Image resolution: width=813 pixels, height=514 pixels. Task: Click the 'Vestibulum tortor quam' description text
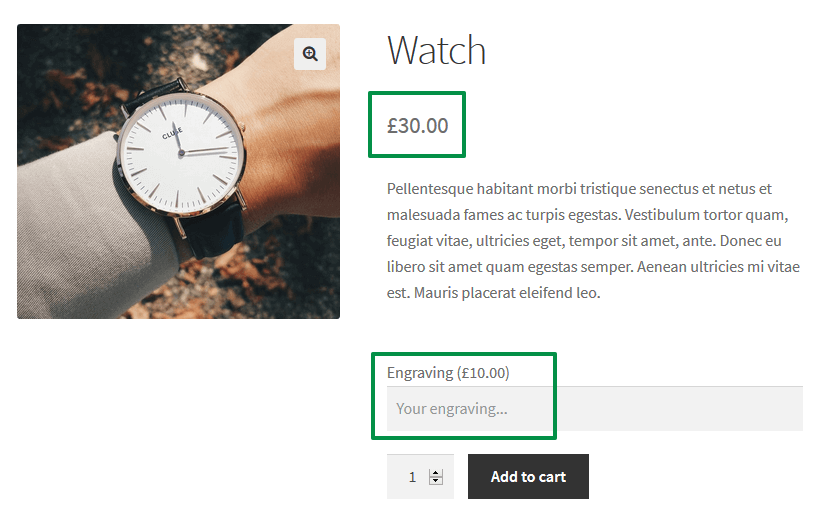point(705,215)
